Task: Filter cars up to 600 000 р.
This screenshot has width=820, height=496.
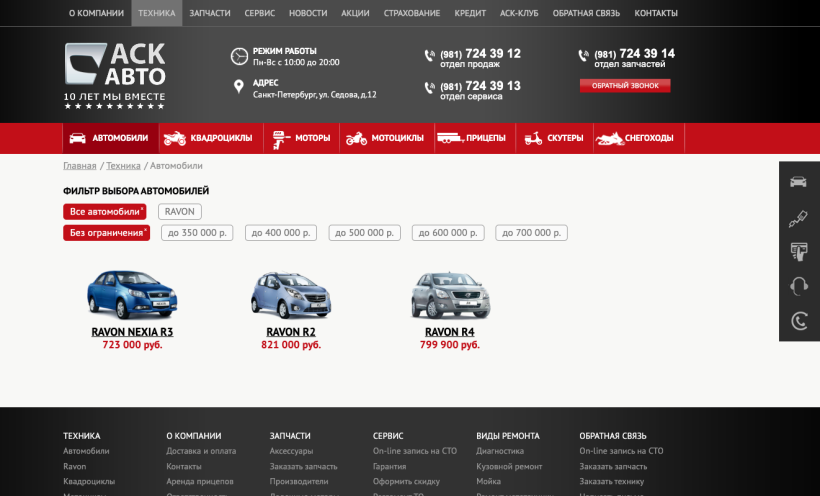Action: pos(448,233)
